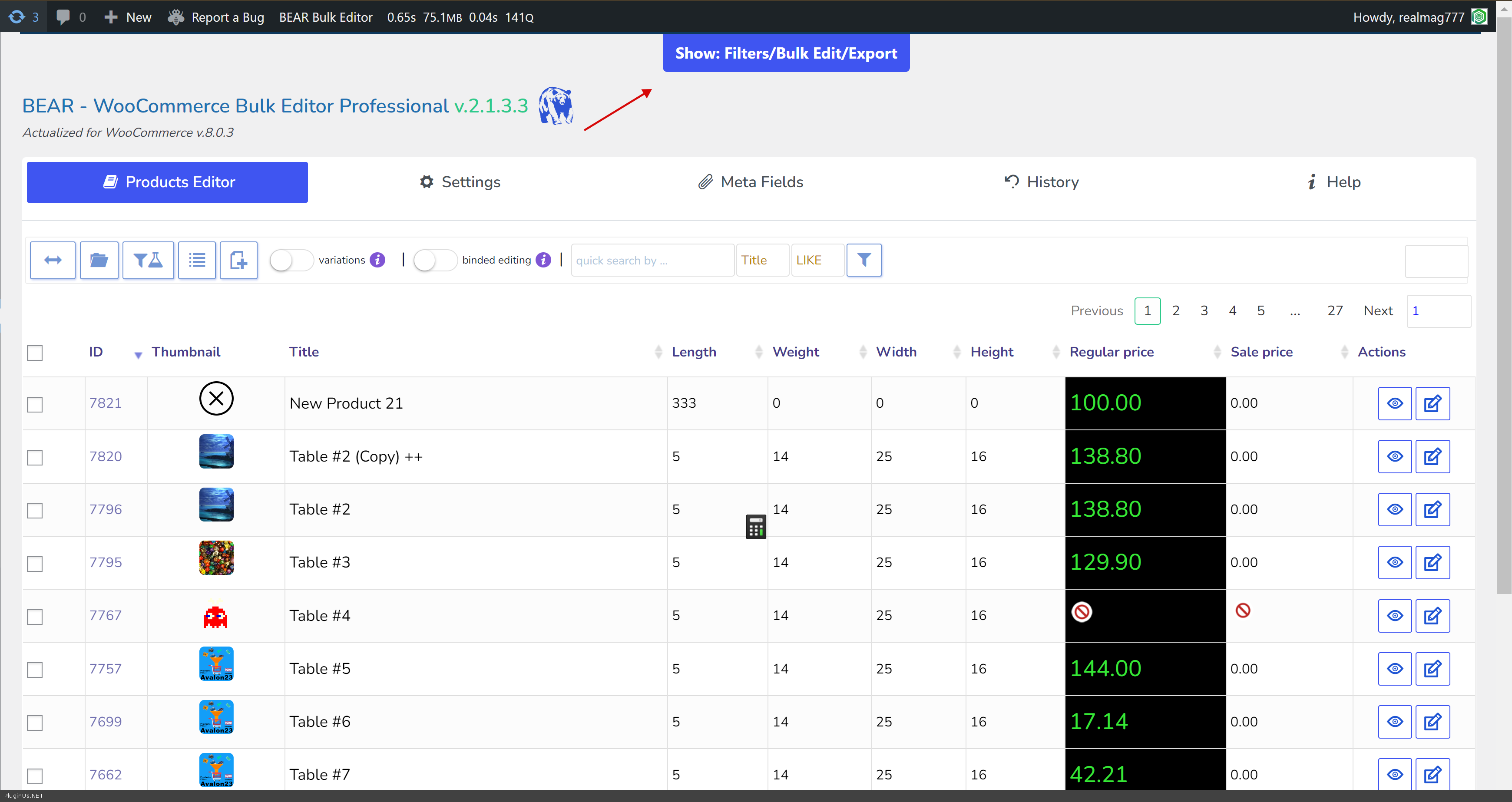
Task: Toggle the binded editing switch
Action: pyautogui.click(x=435, y=260)
